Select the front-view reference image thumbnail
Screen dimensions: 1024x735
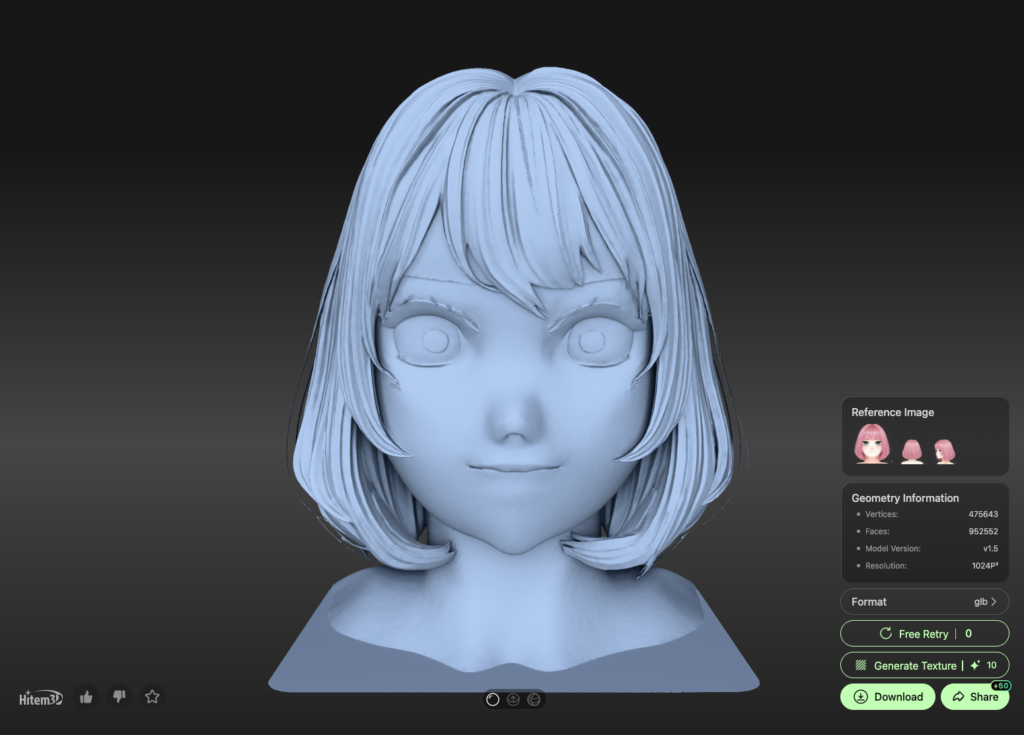[872, 444]
